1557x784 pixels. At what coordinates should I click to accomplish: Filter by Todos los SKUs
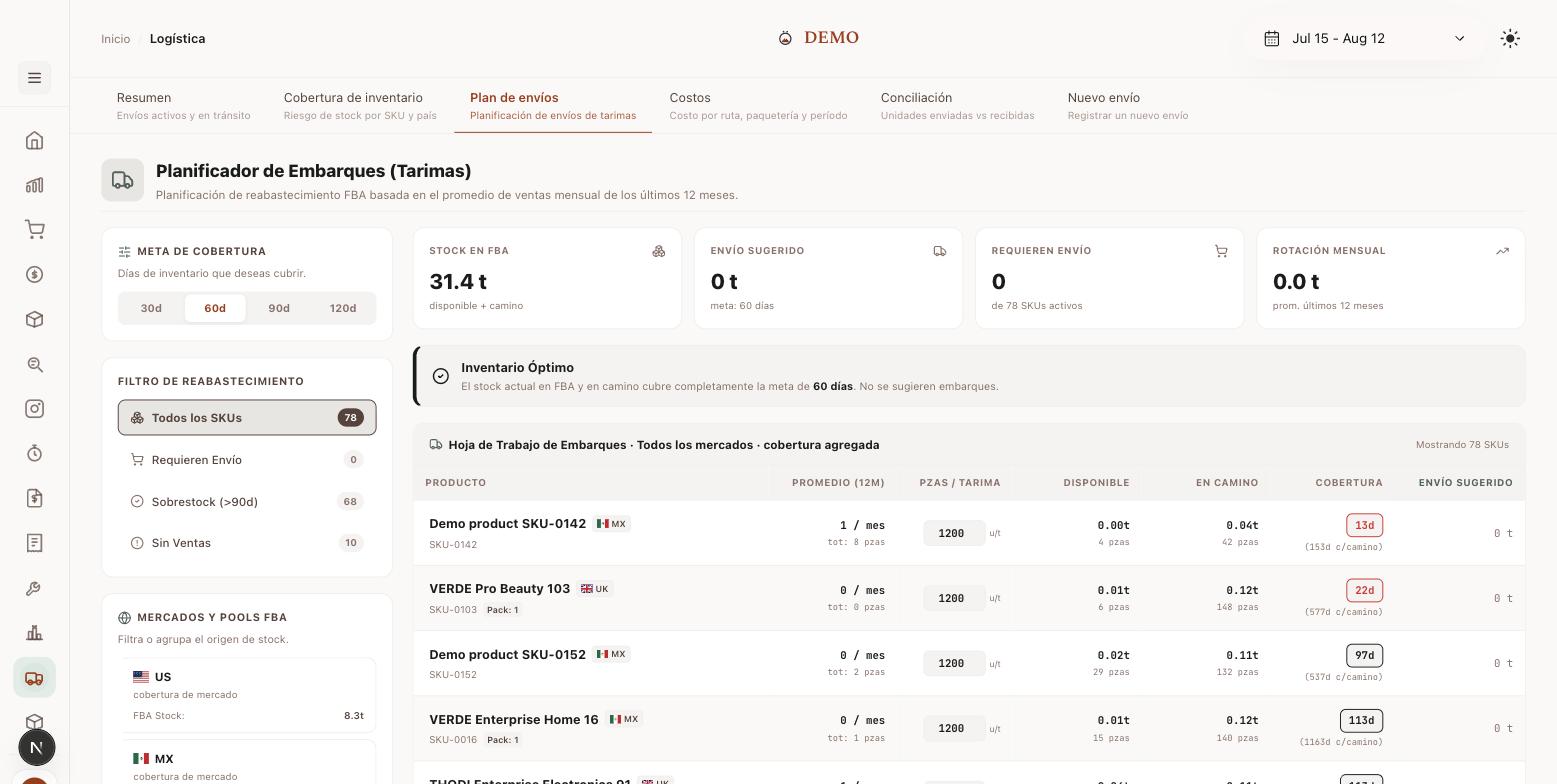tap(247, 418)
